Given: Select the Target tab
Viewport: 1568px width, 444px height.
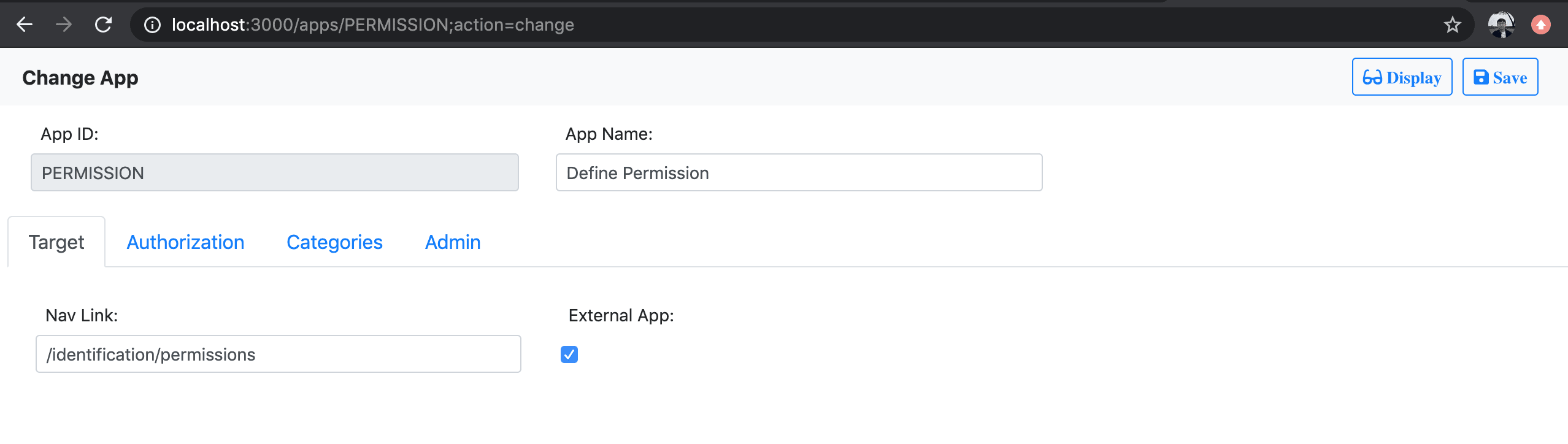Looking at the screenshot, I should (x=56, y=242).
